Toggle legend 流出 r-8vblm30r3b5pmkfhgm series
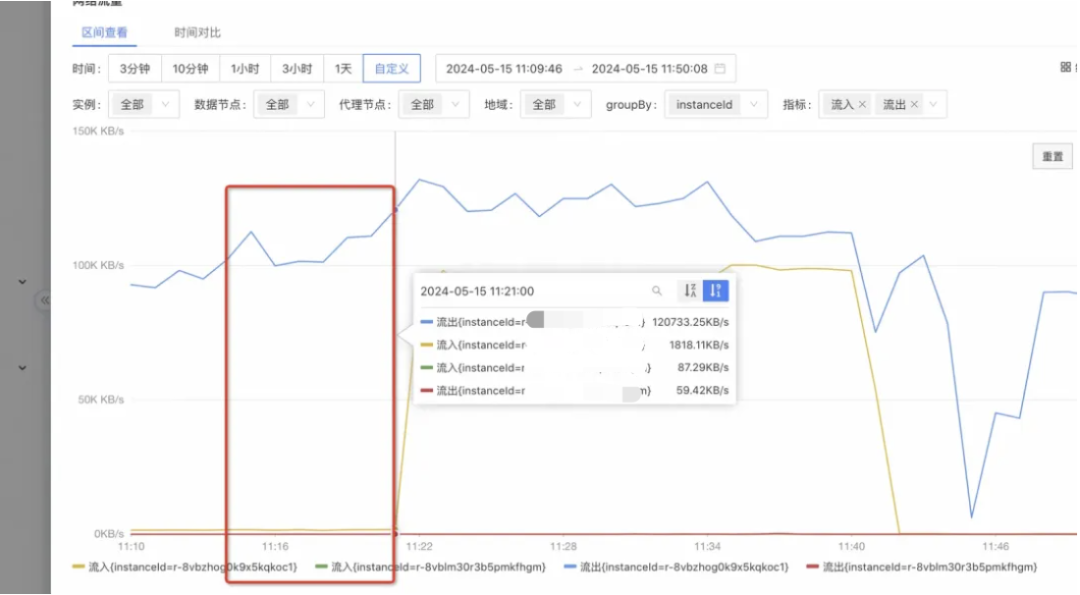 (x=922, y=567)
